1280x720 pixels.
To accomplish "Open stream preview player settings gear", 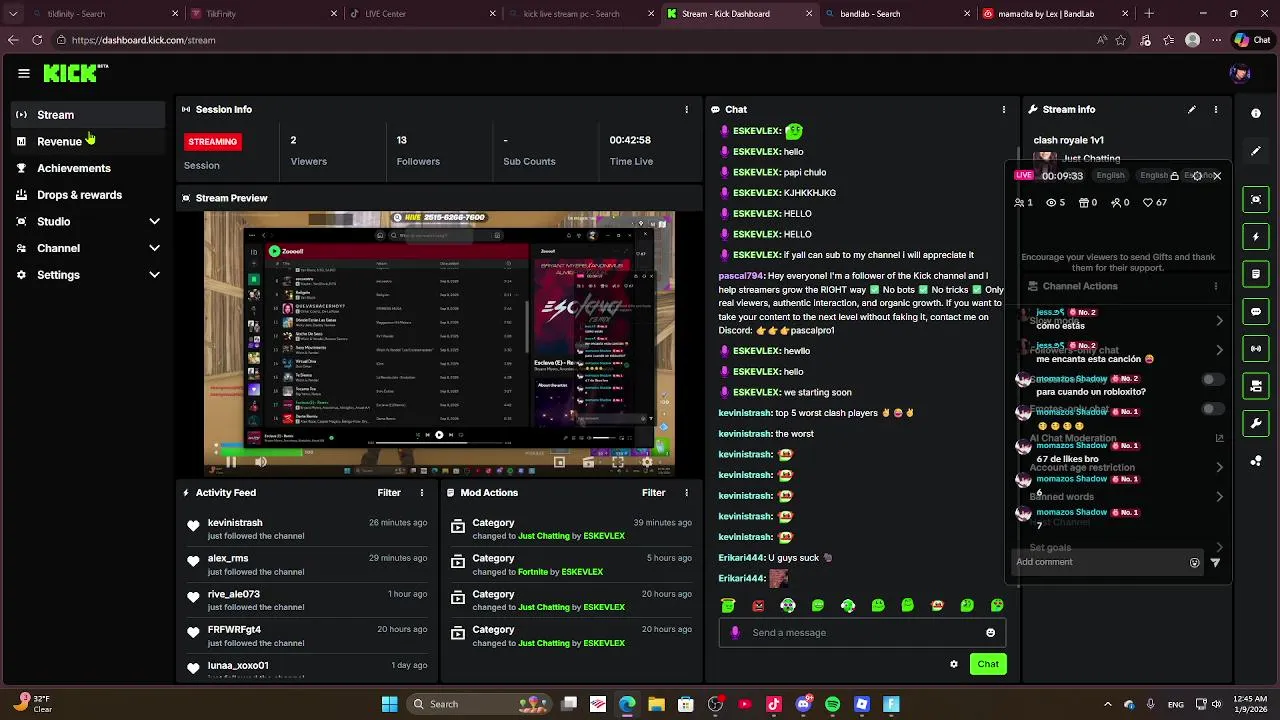I will pyautogui.click(x=647, y=462).
